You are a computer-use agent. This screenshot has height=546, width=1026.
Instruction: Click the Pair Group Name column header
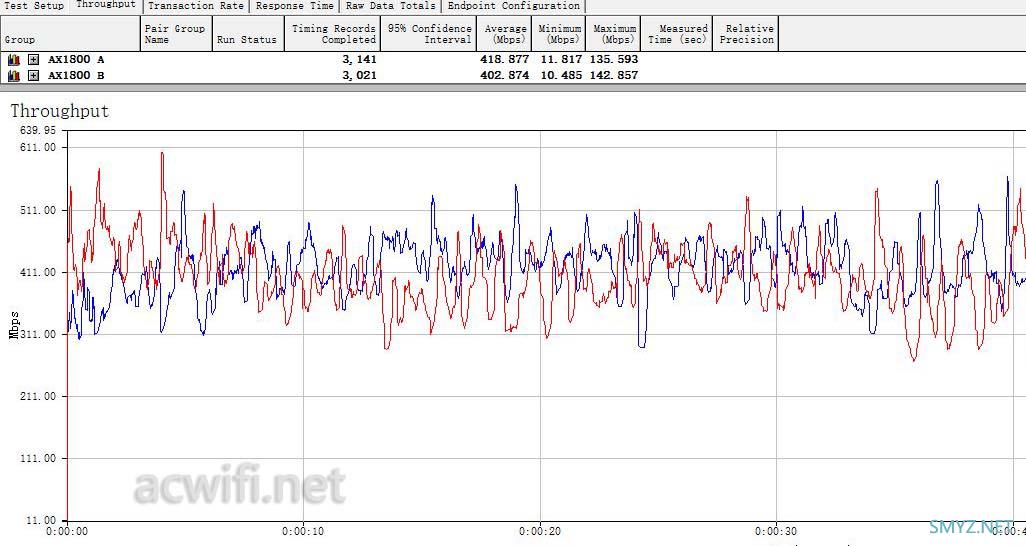click(176, 34)
